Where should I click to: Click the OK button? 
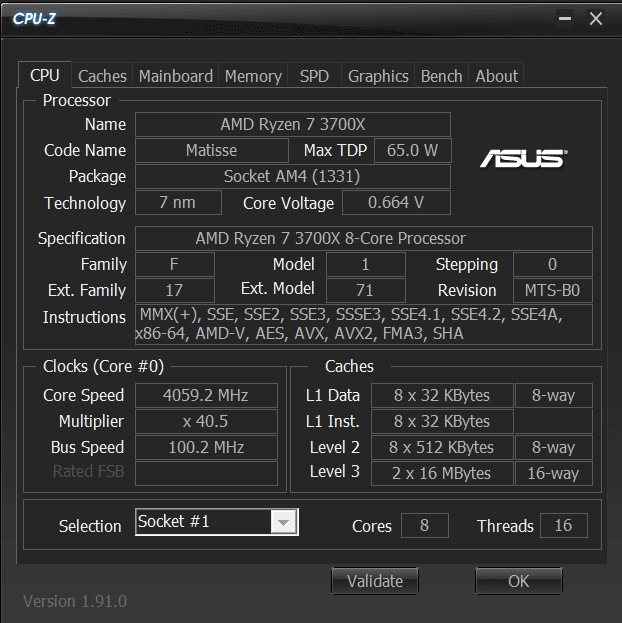tap(519, 581)
